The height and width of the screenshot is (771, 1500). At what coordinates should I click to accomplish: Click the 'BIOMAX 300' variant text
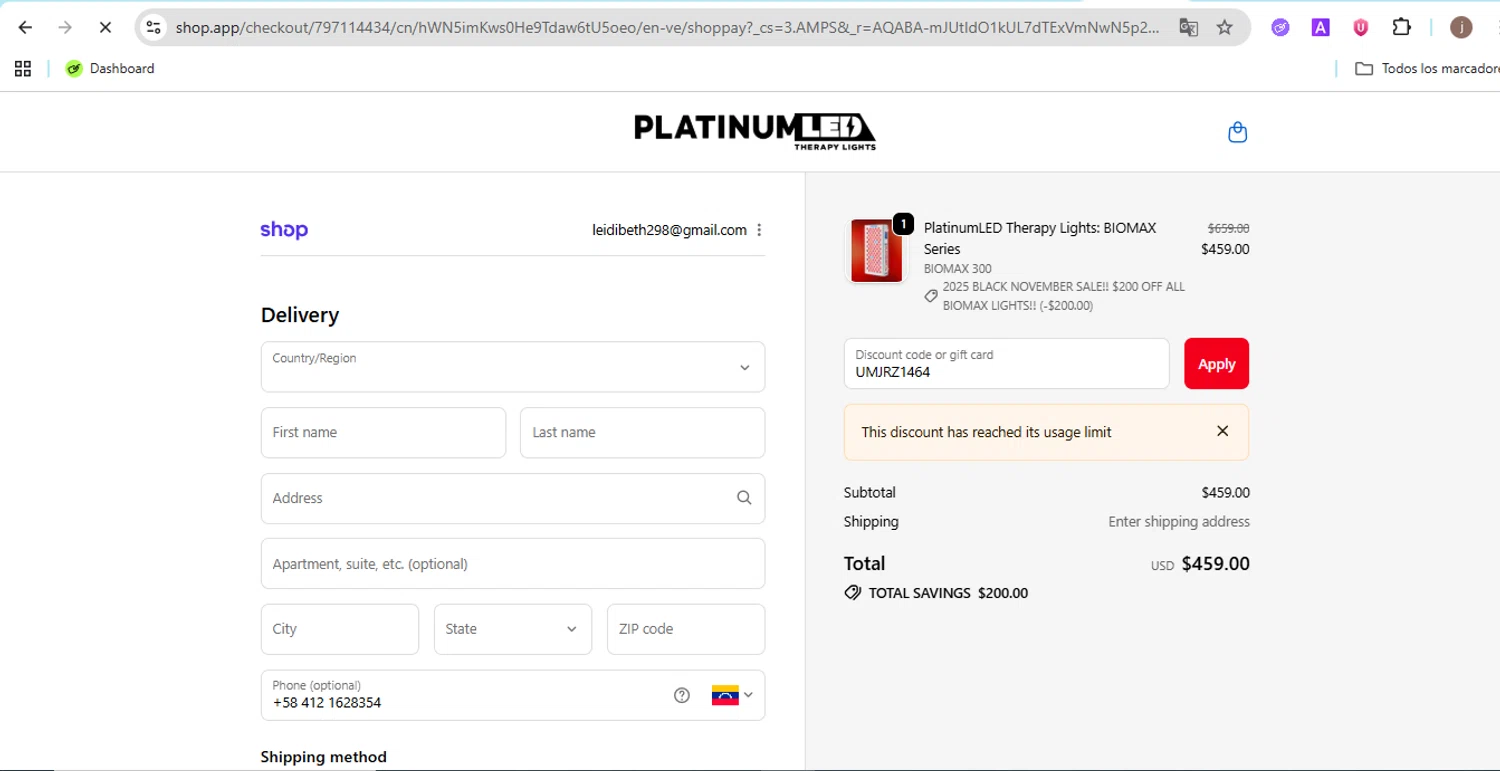pos(958,269)
